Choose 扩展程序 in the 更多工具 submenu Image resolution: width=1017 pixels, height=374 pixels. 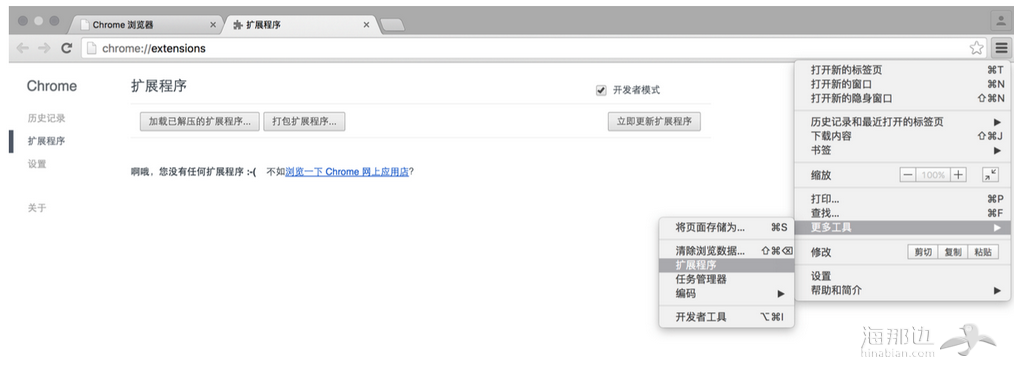point(726,265)
